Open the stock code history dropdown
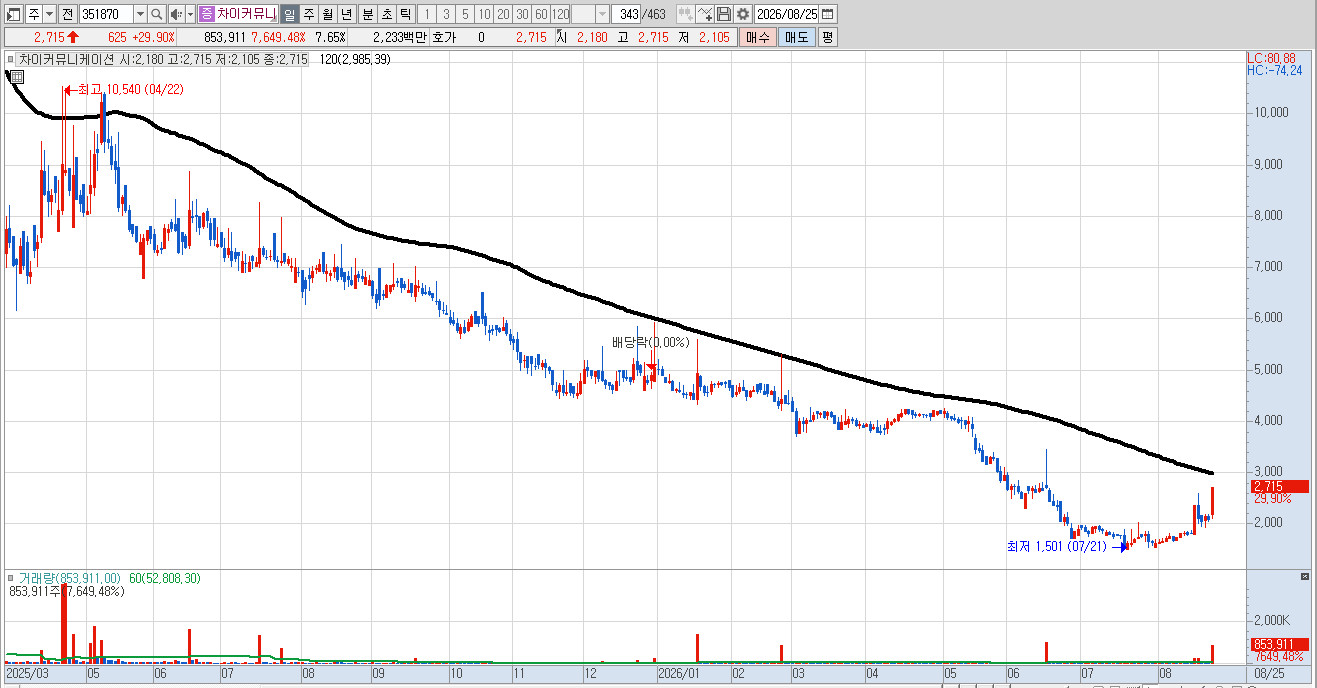The width and height of the screenshot is (1317, 688). (x=139, y=14)
